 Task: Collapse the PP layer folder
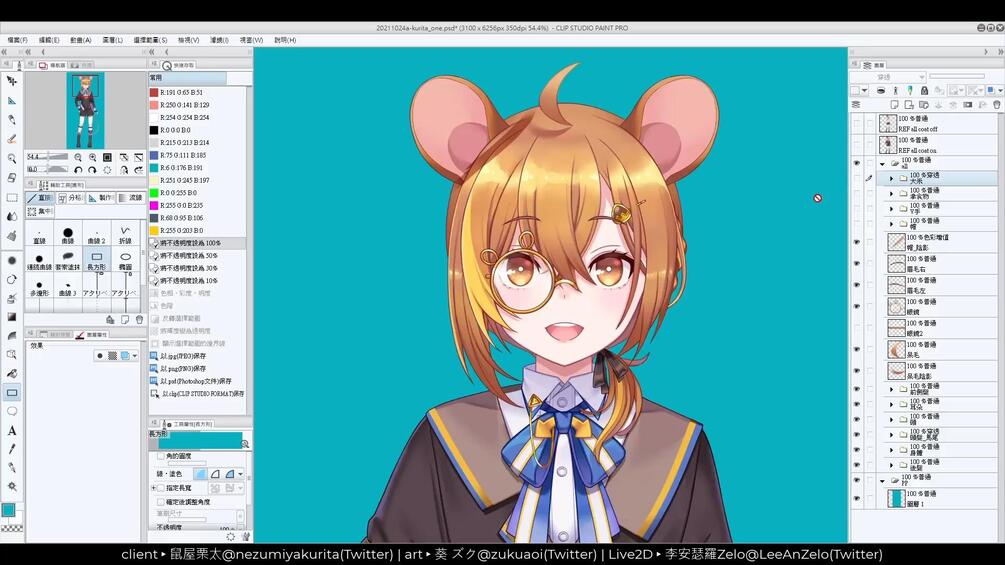(x=883, y=480)
